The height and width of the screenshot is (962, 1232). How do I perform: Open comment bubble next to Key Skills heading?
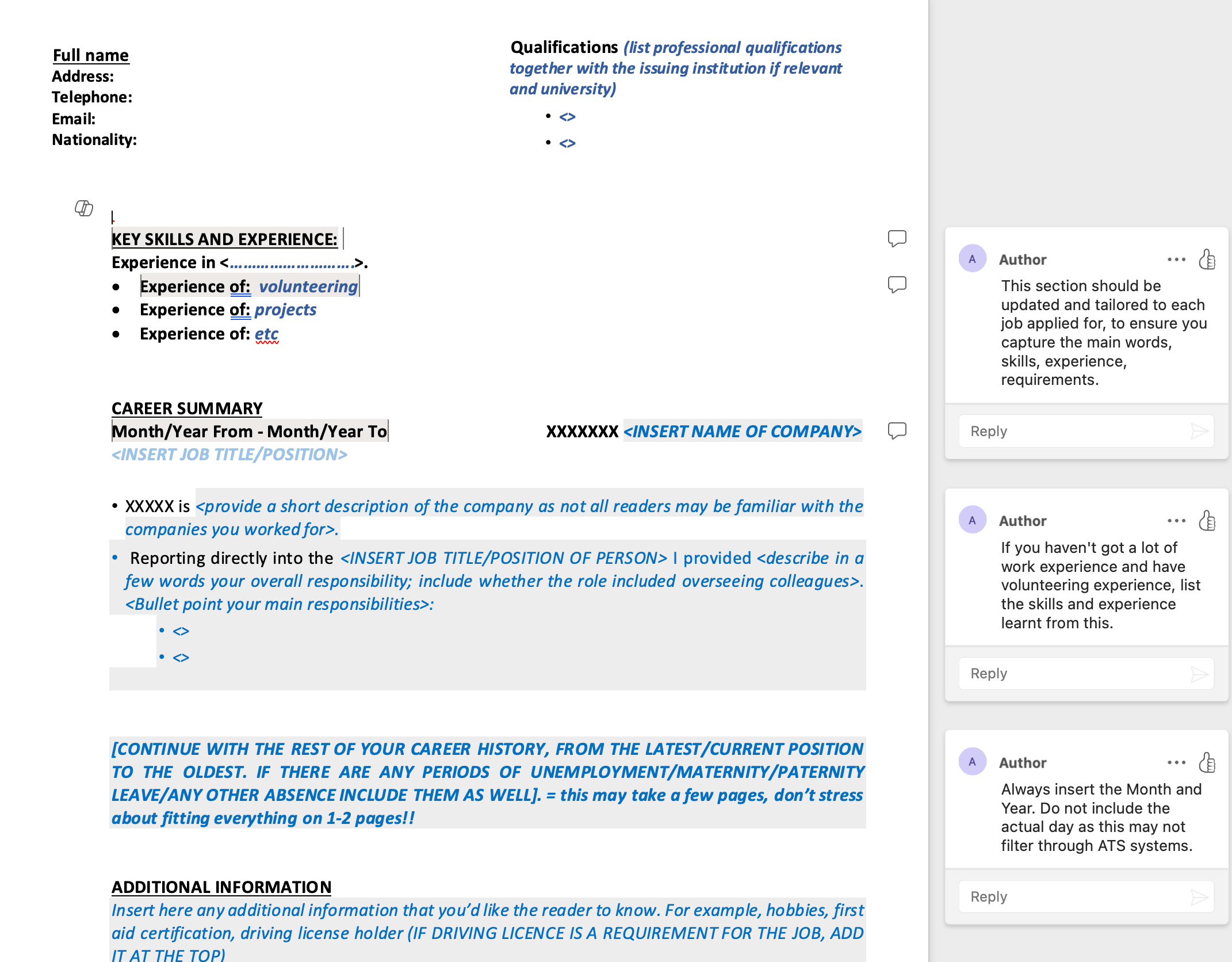(x=897, y=238)
